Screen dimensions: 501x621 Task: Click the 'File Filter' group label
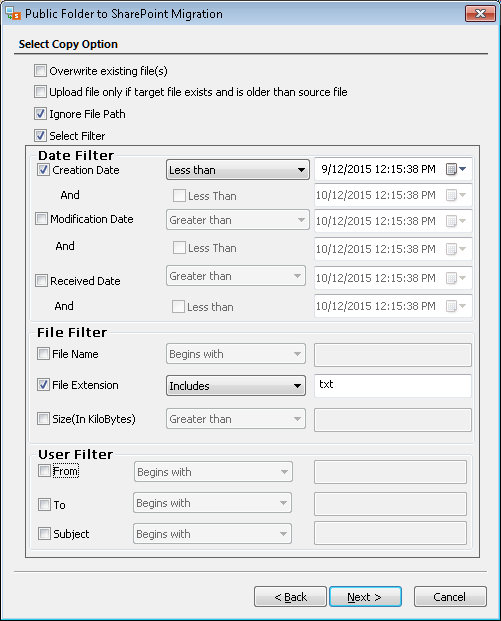72,332
